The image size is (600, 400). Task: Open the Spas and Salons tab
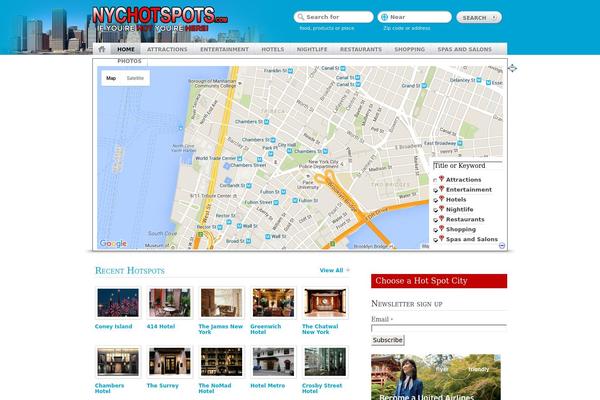[465, 49]
